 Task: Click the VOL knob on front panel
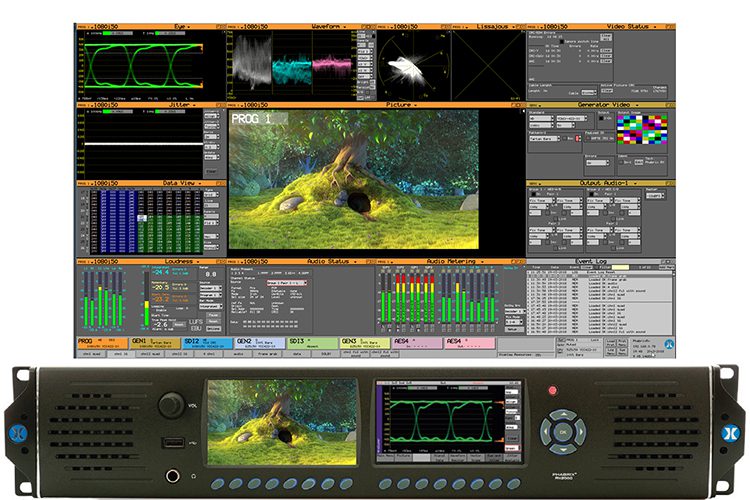point(171,406)
